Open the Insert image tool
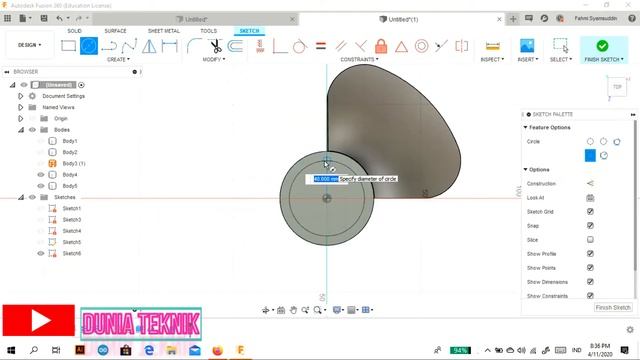This screenshot has height=360, width=640. click(x=527, y=46)
